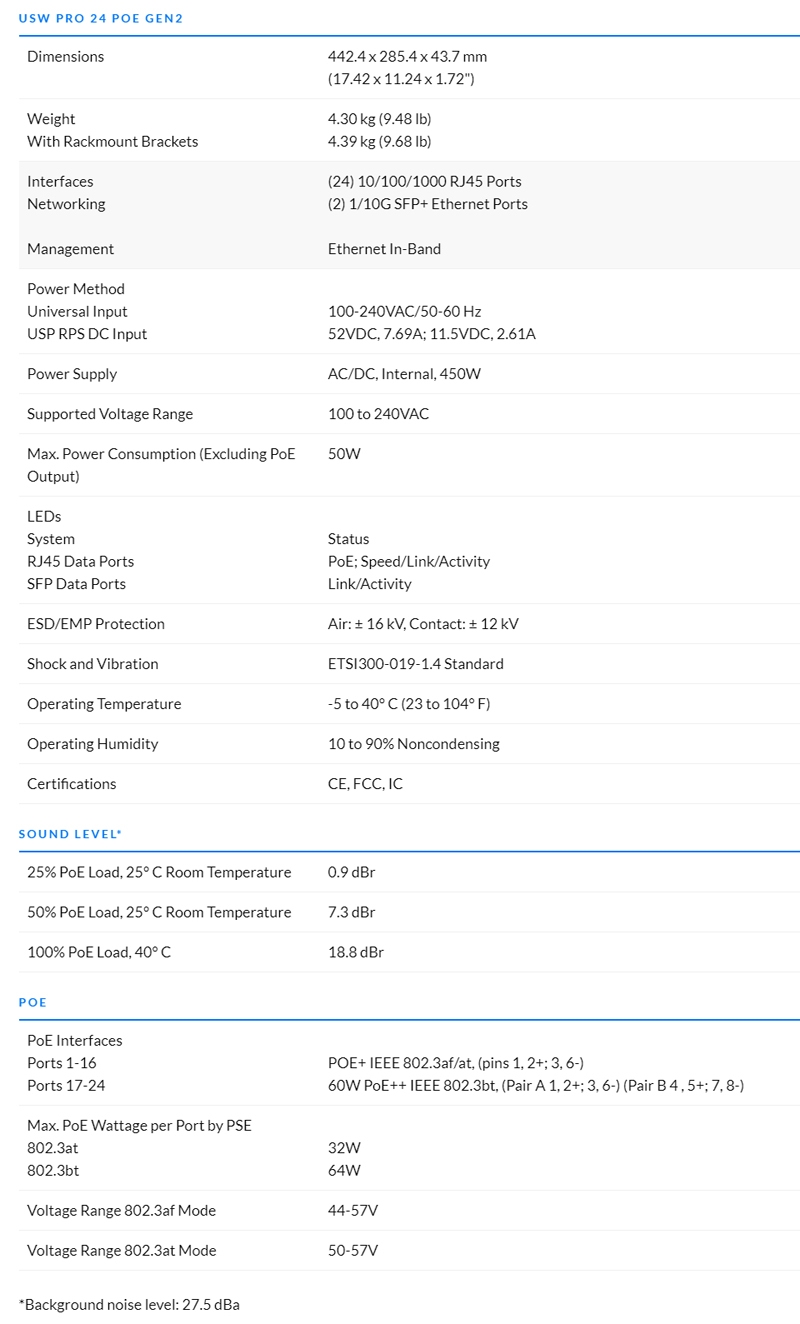Screen dimensions: 800x1324
Task: Select the Supported Voltage Range label
Action: (110, 414)
